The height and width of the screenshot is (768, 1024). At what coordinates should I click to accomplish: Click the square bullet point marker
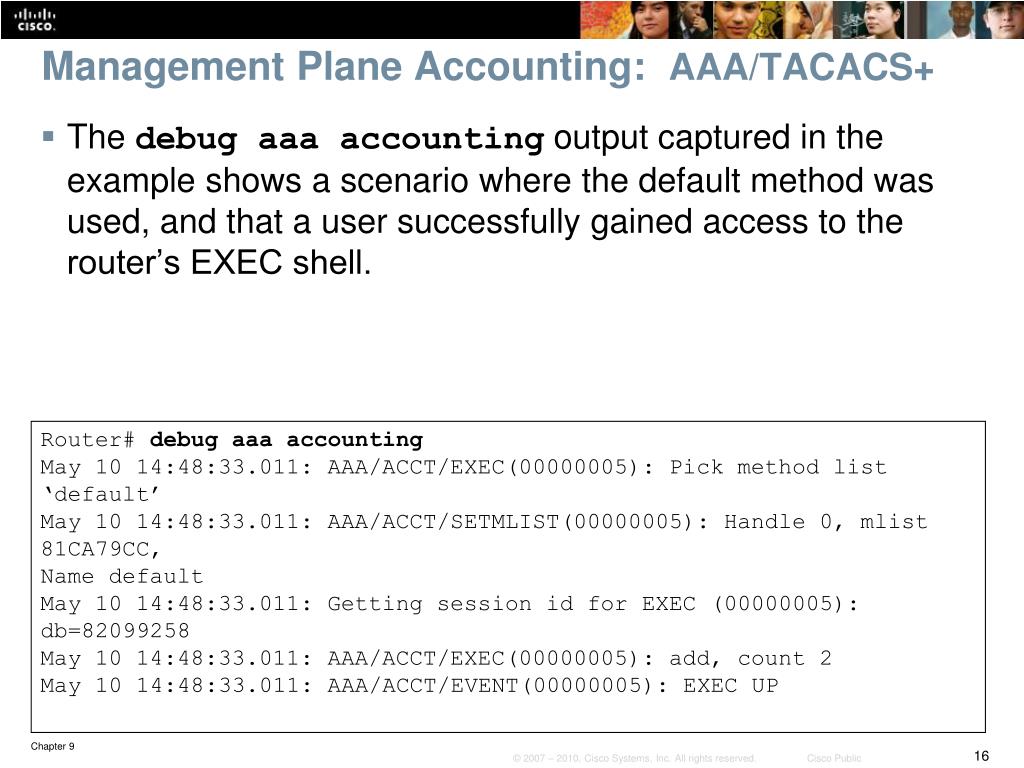pyautogui.click(x=48, y=136)
